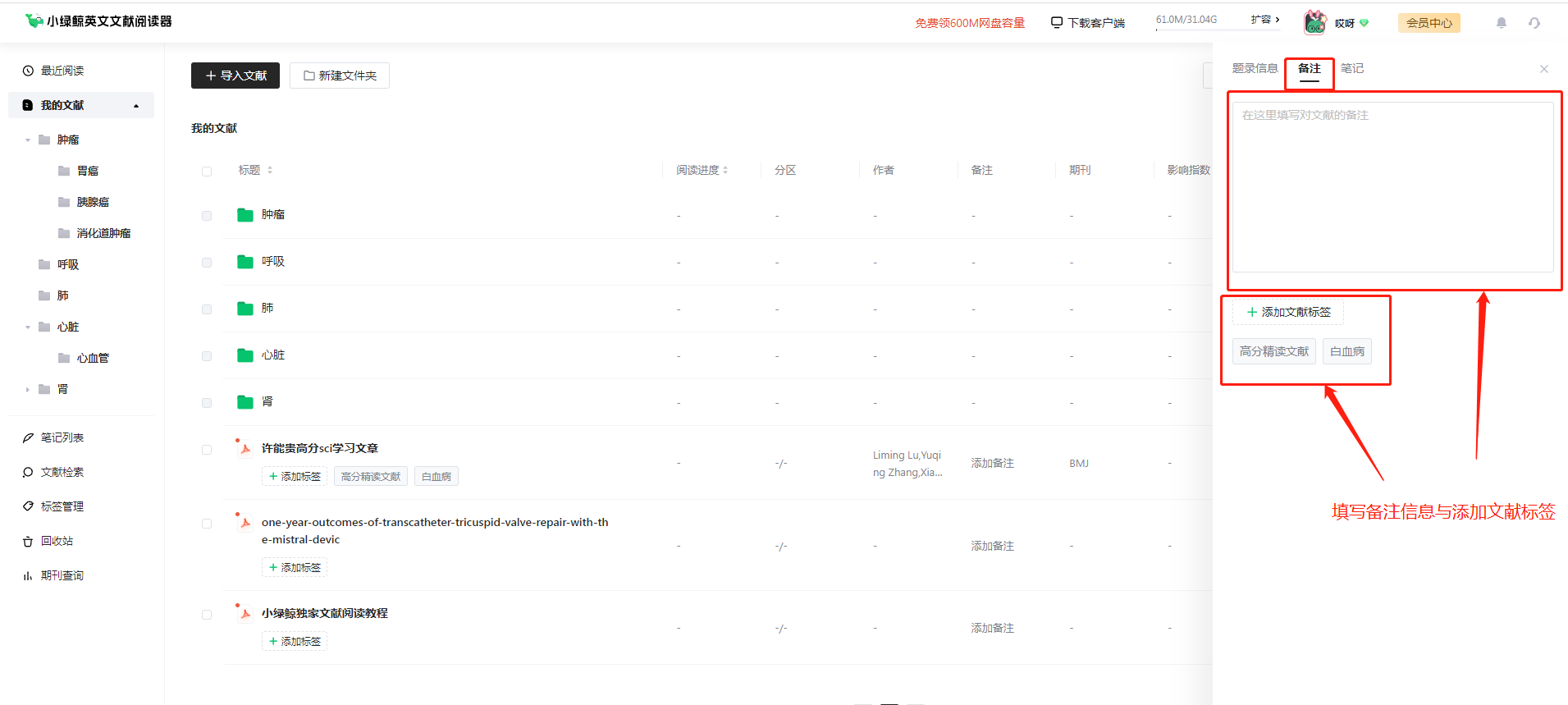The image size is (1568, 705).
Task: Check the 呼吸 folder row checkbox
Action: 207,263
